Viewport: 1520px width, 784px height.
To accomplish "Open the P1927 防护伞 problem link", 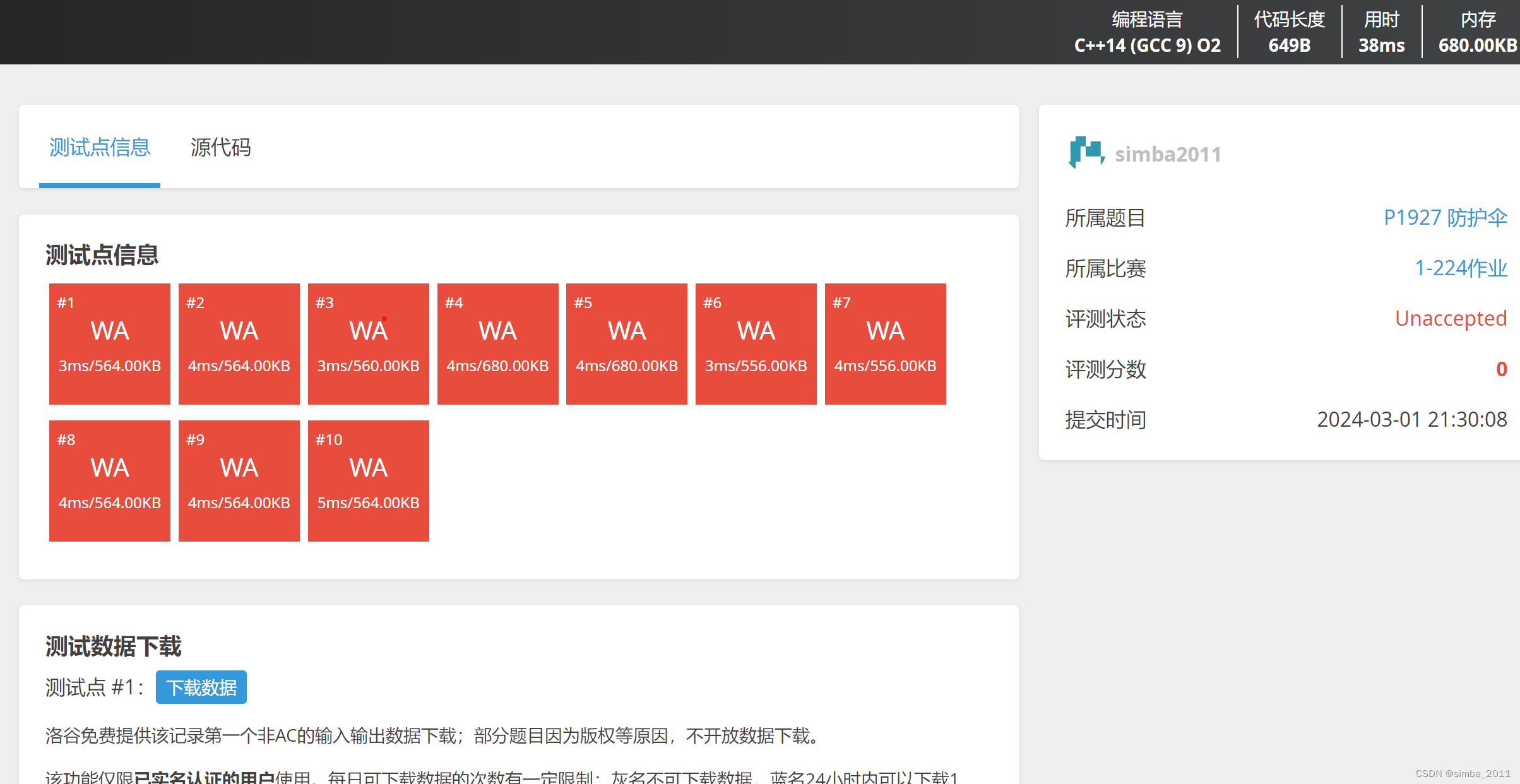I will click(x=1444, y=218).
